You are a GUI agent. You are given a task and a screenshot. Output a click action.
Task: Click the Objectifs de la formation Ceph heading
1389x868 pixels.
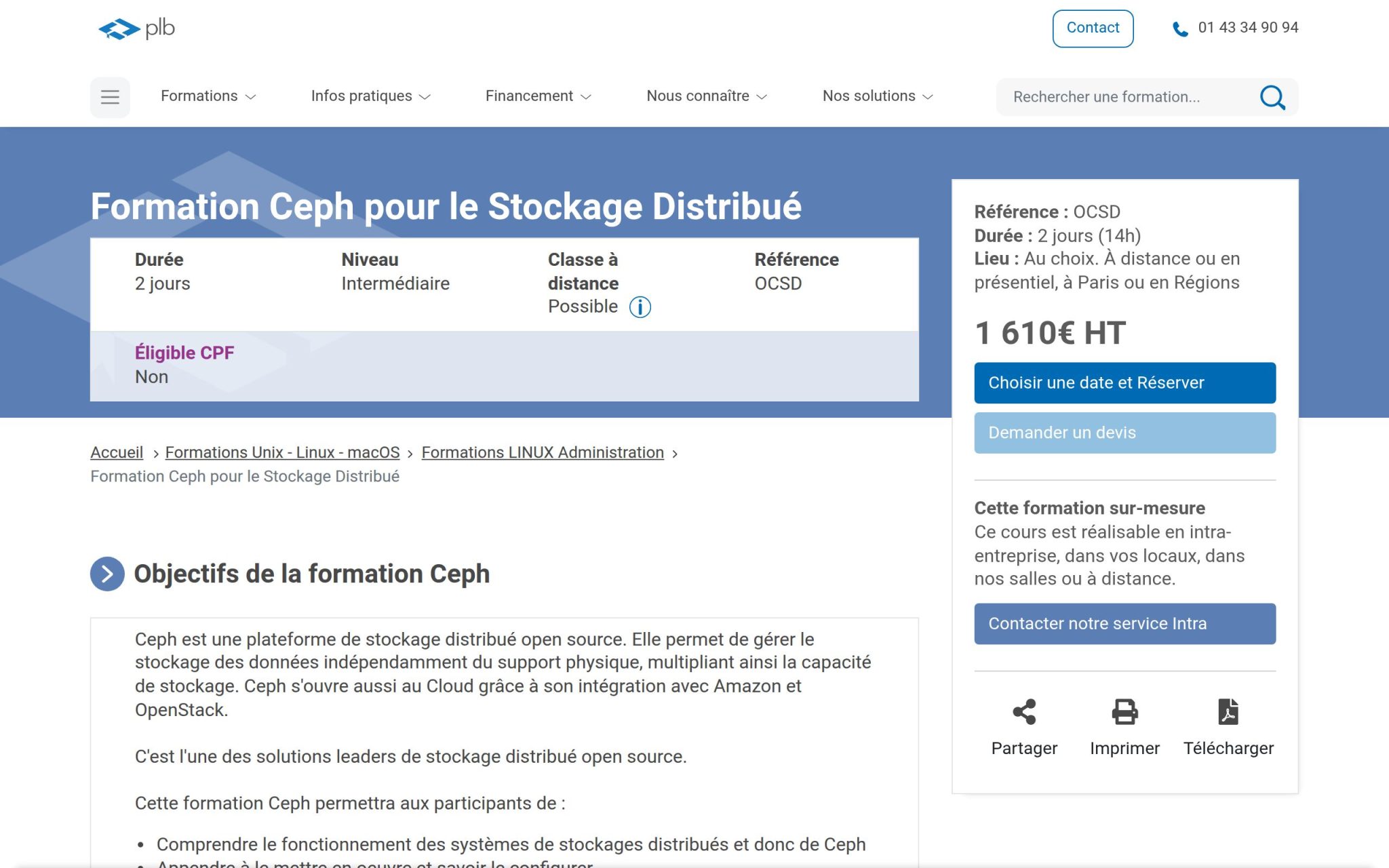[x=311, y=574]
